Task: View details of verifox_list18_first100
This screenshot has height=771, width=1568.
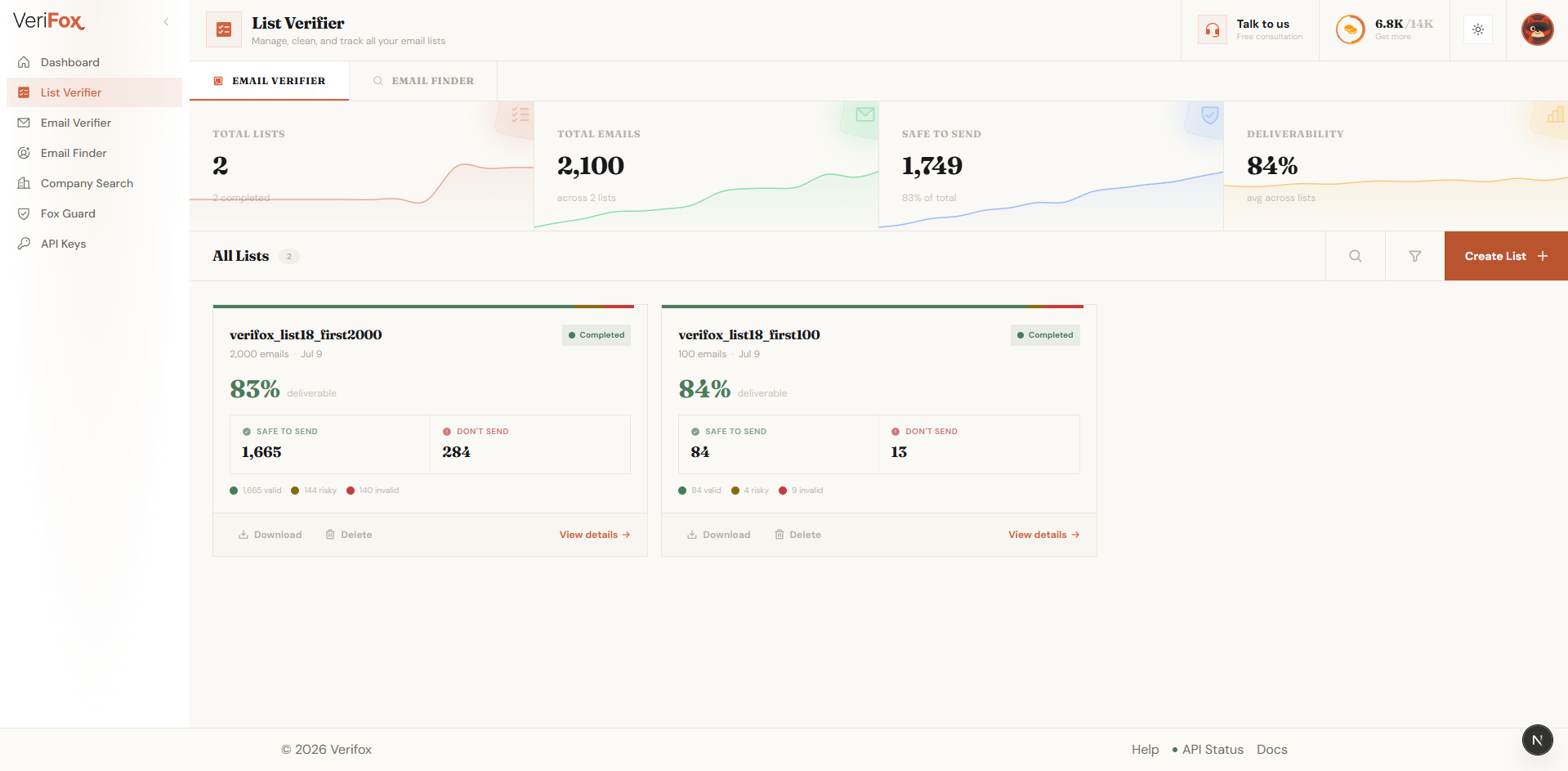Action: coord(1044,535)
